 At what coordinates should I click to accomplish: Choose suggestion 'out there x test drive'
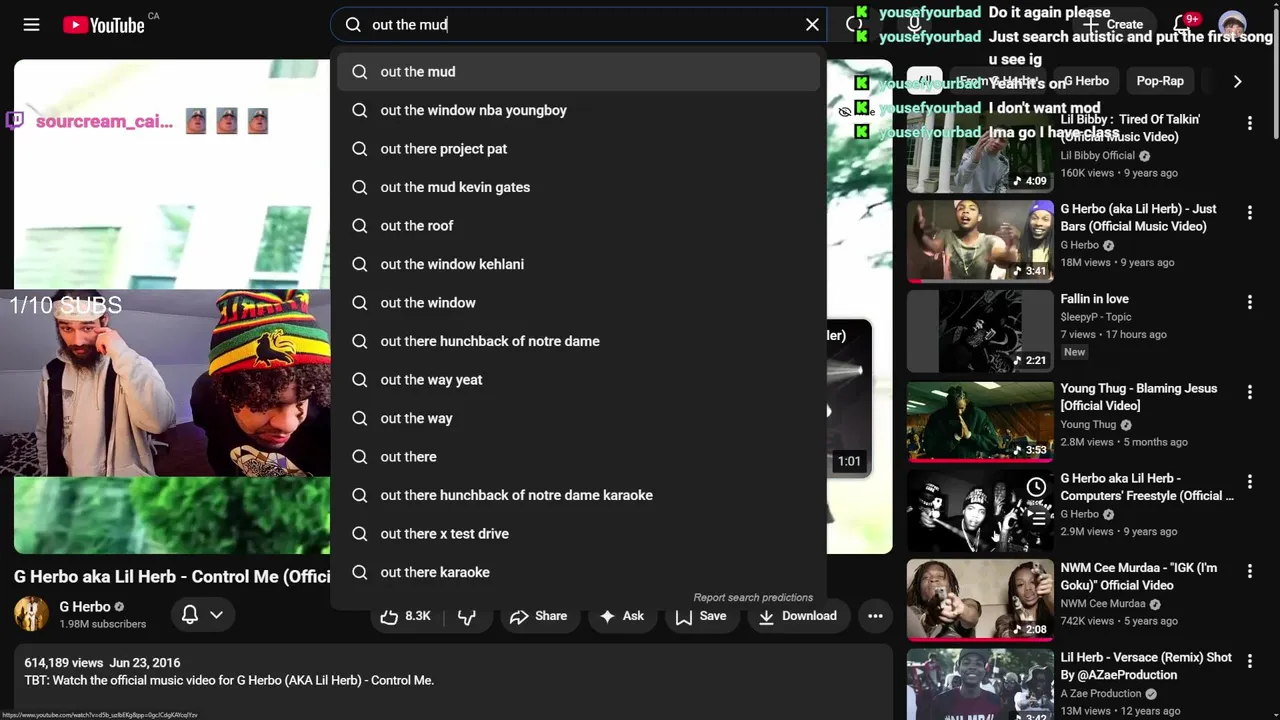pyautogui.click(x=578, y=534)
